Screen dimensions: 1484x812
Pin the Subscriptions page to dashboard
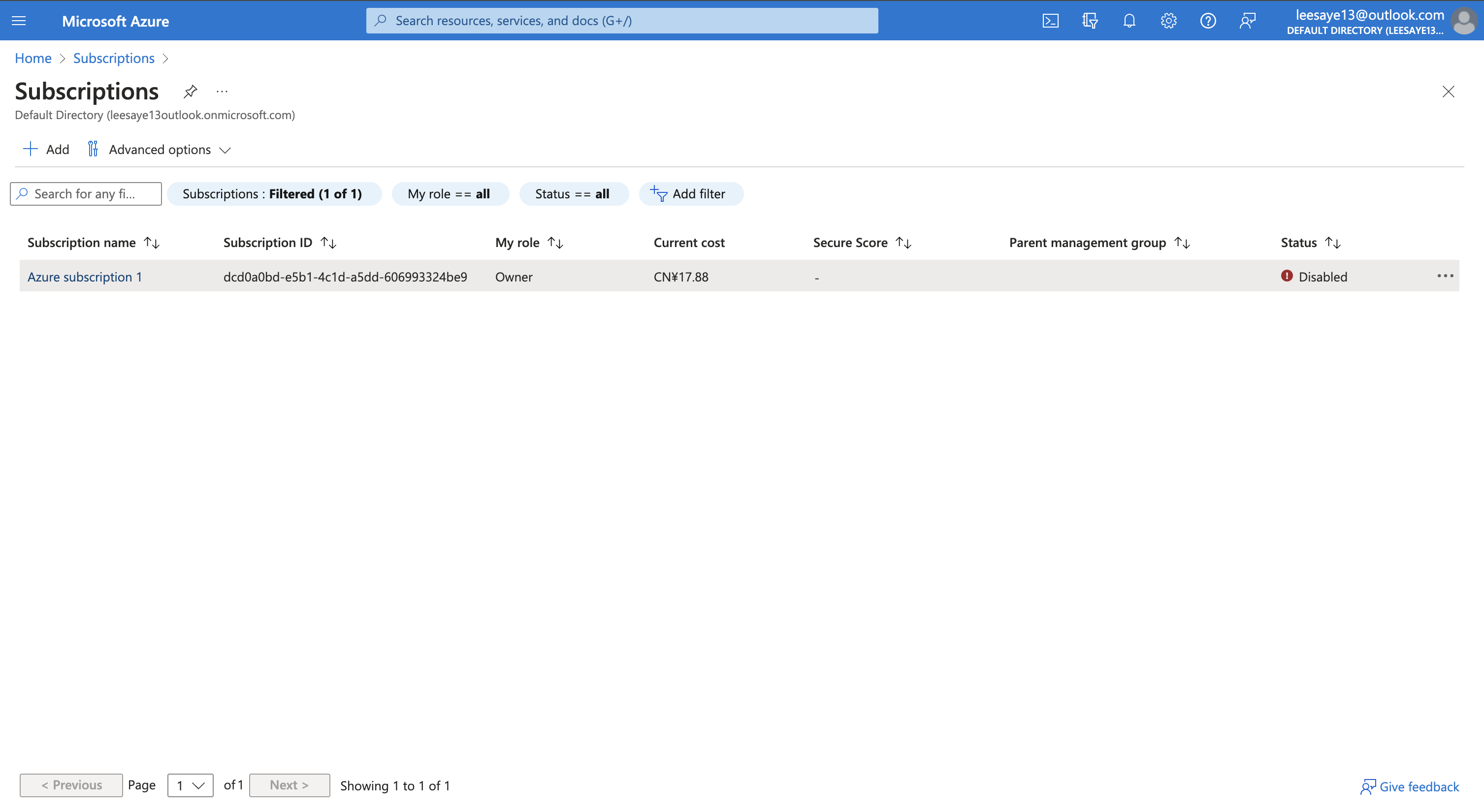[x=190, y=92]
